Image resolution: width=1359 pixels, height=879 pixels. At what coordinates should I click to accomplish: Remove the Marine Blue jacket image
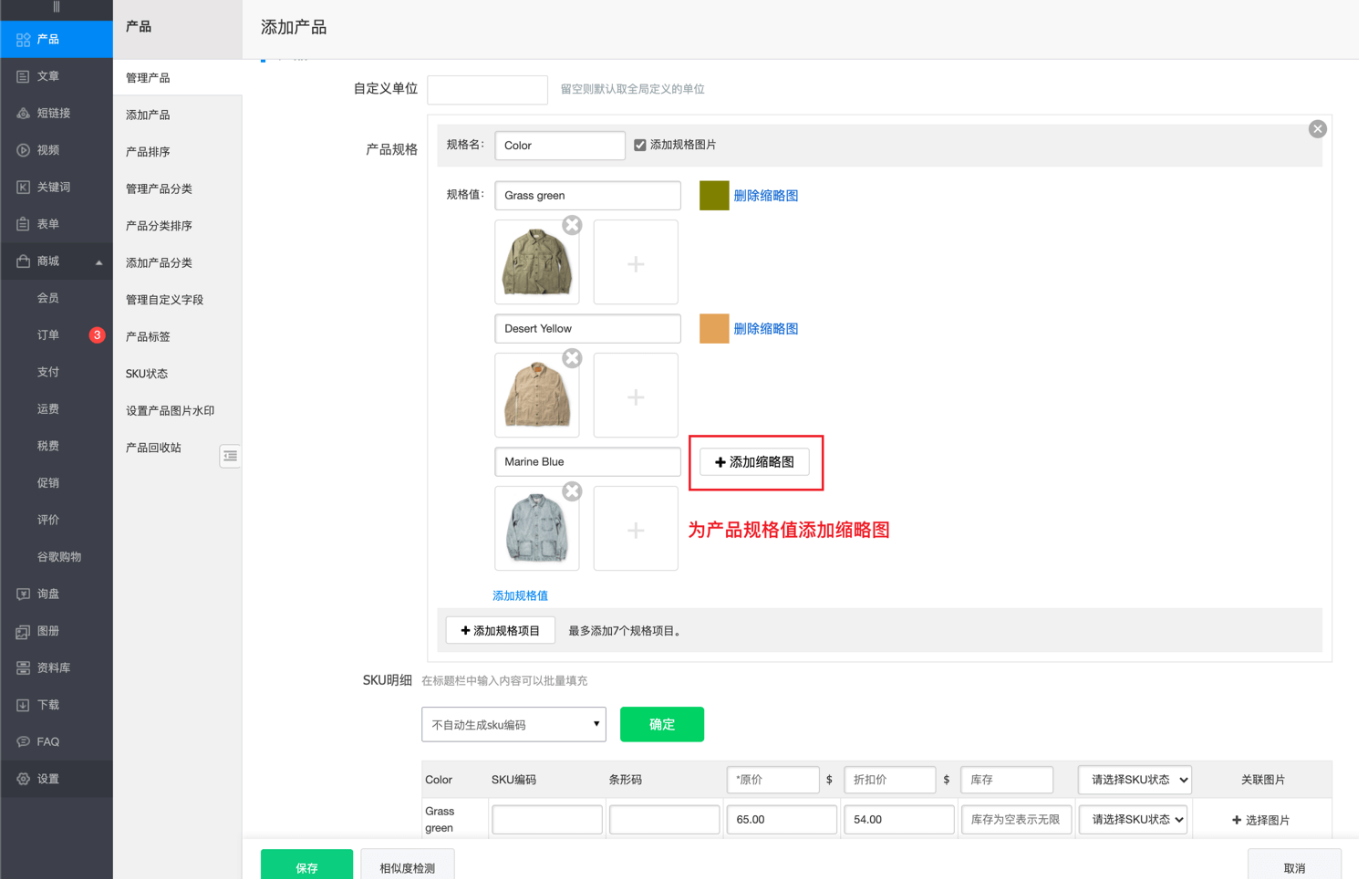(x=572, y=491)
